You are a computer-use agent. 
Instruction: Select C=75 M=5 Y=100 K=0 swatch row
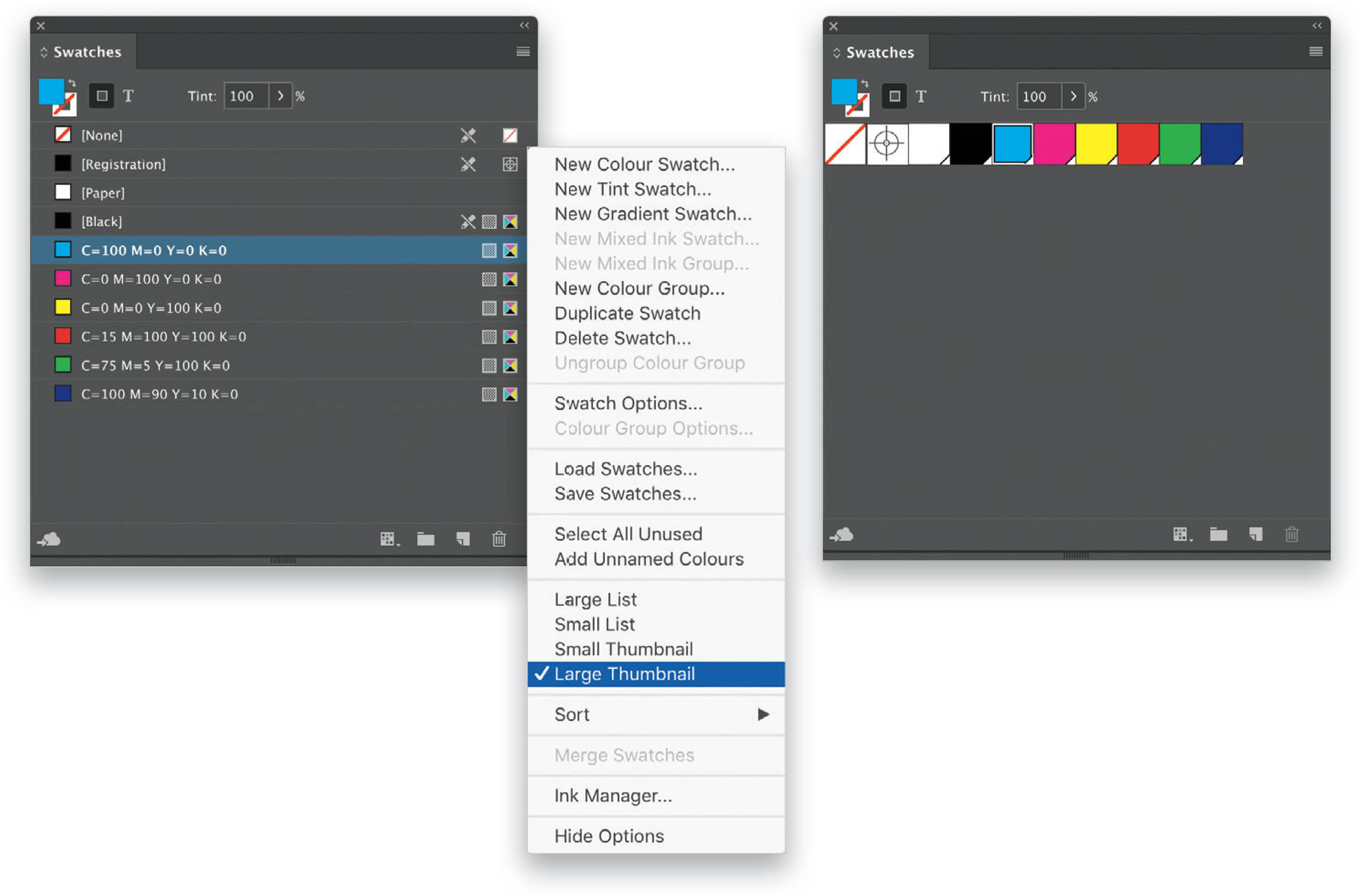pyautogui.click(x=279, y=365)
